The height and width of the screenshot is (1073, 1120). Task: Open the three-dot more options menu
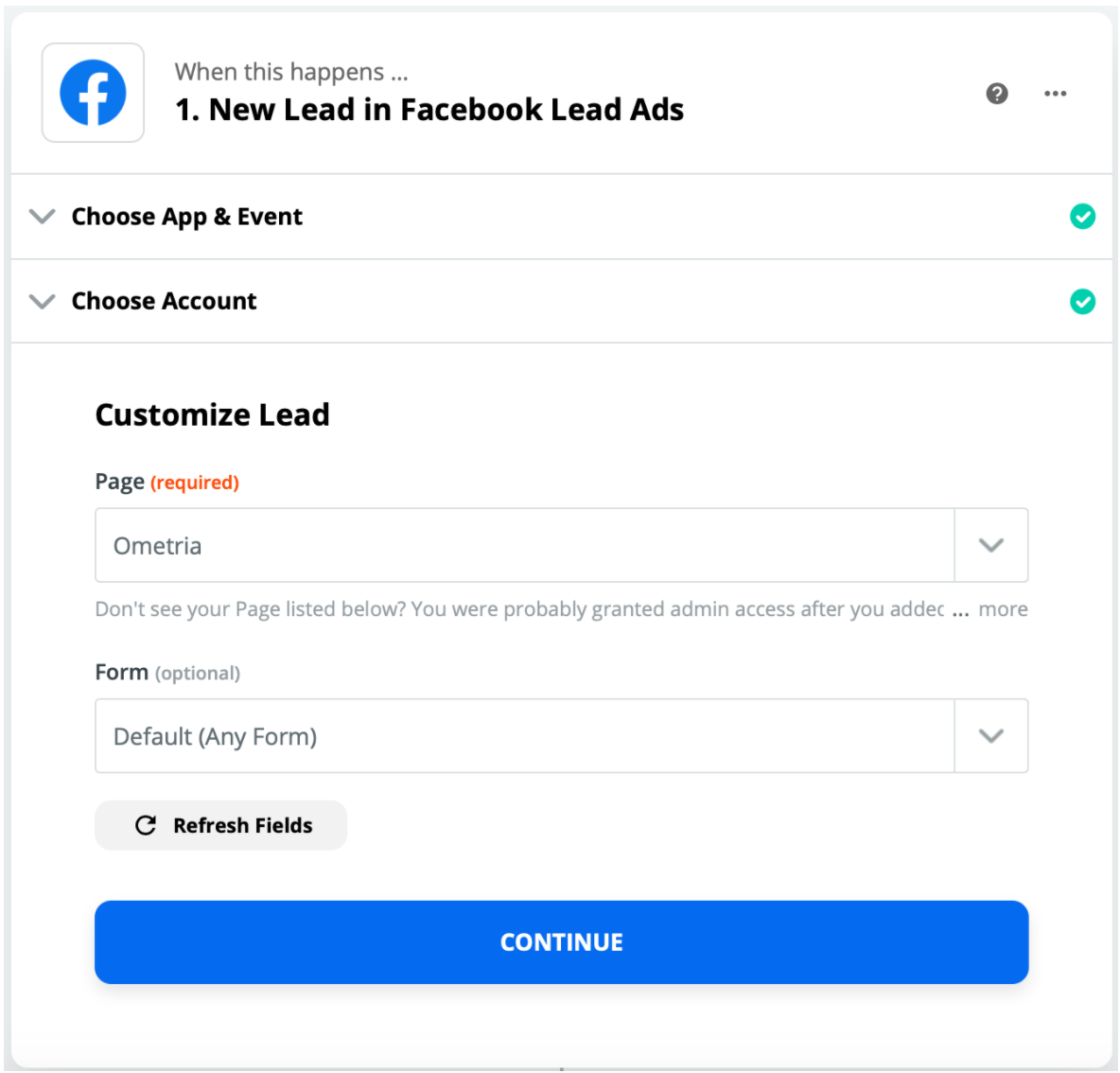pos(1055,94)
